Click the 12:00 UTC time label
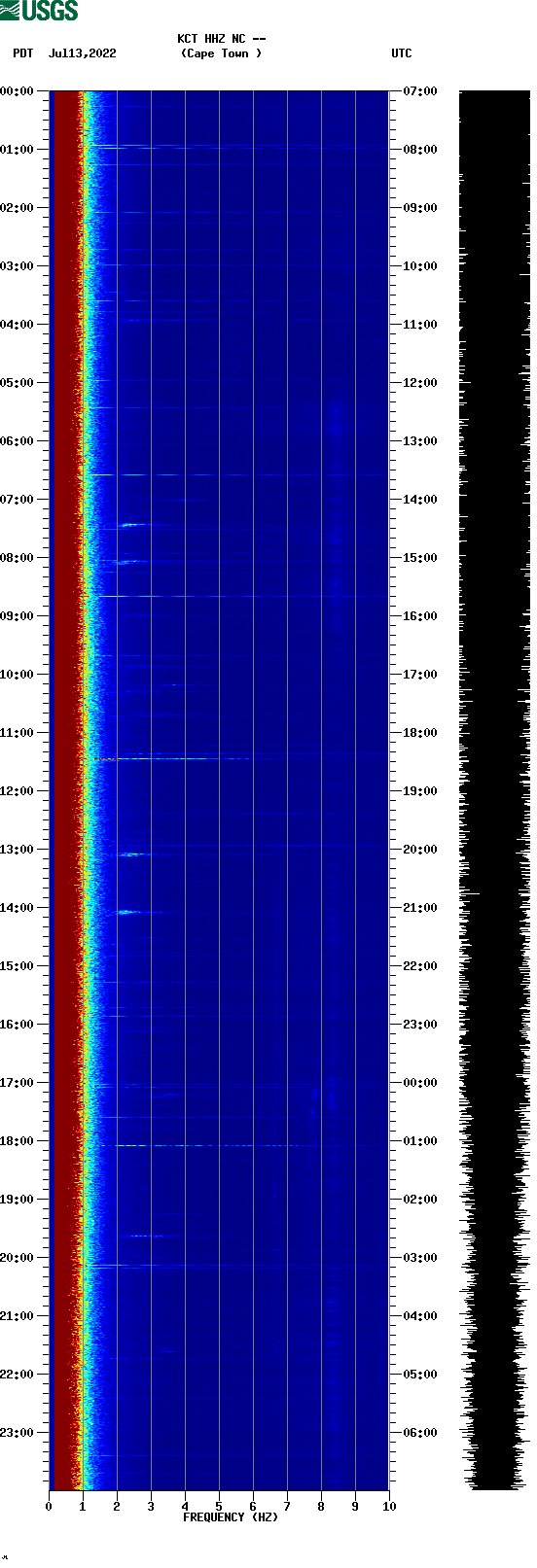 click(420, 383)
